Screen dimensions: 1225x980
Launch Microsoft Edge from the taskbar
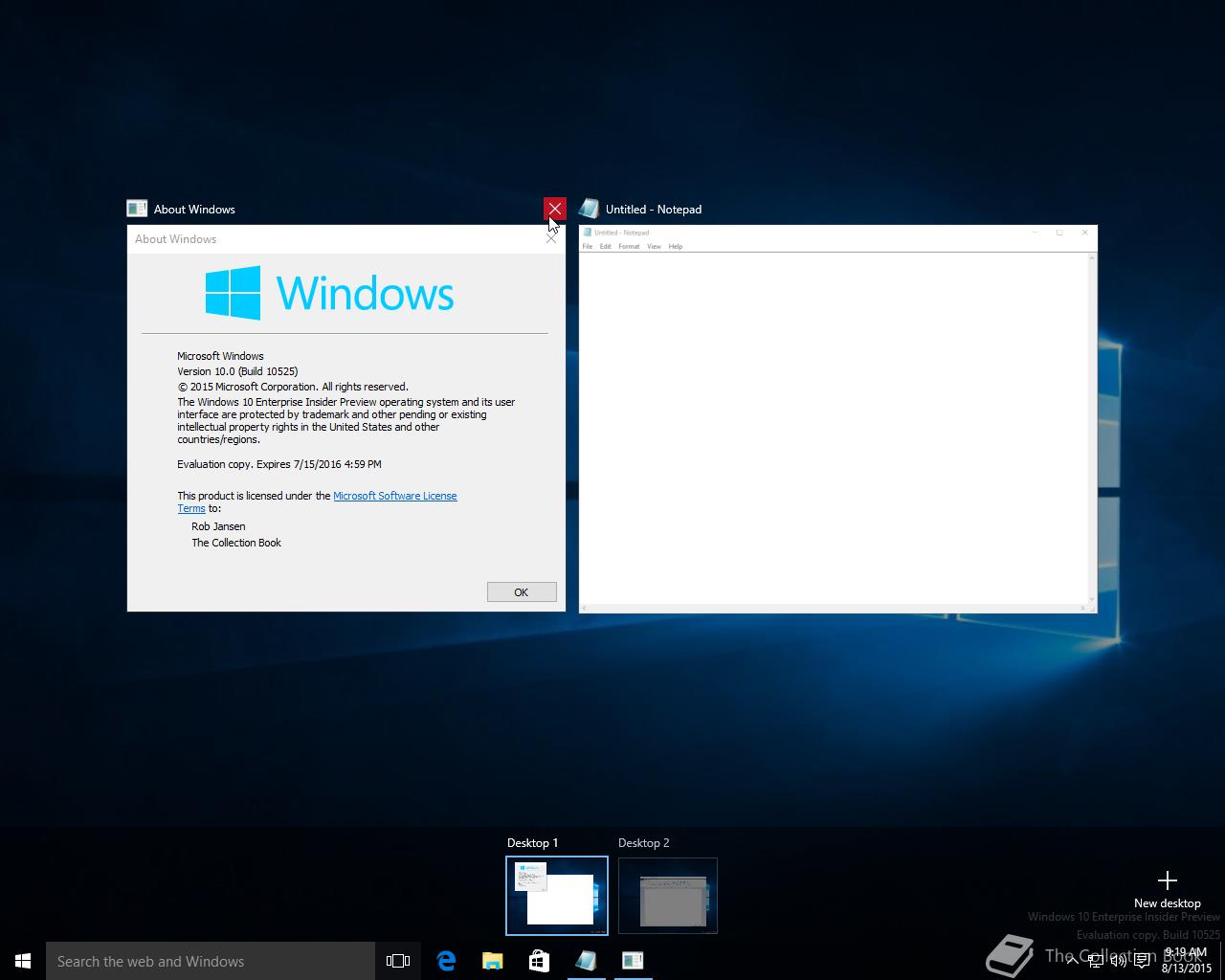(445, 961)
